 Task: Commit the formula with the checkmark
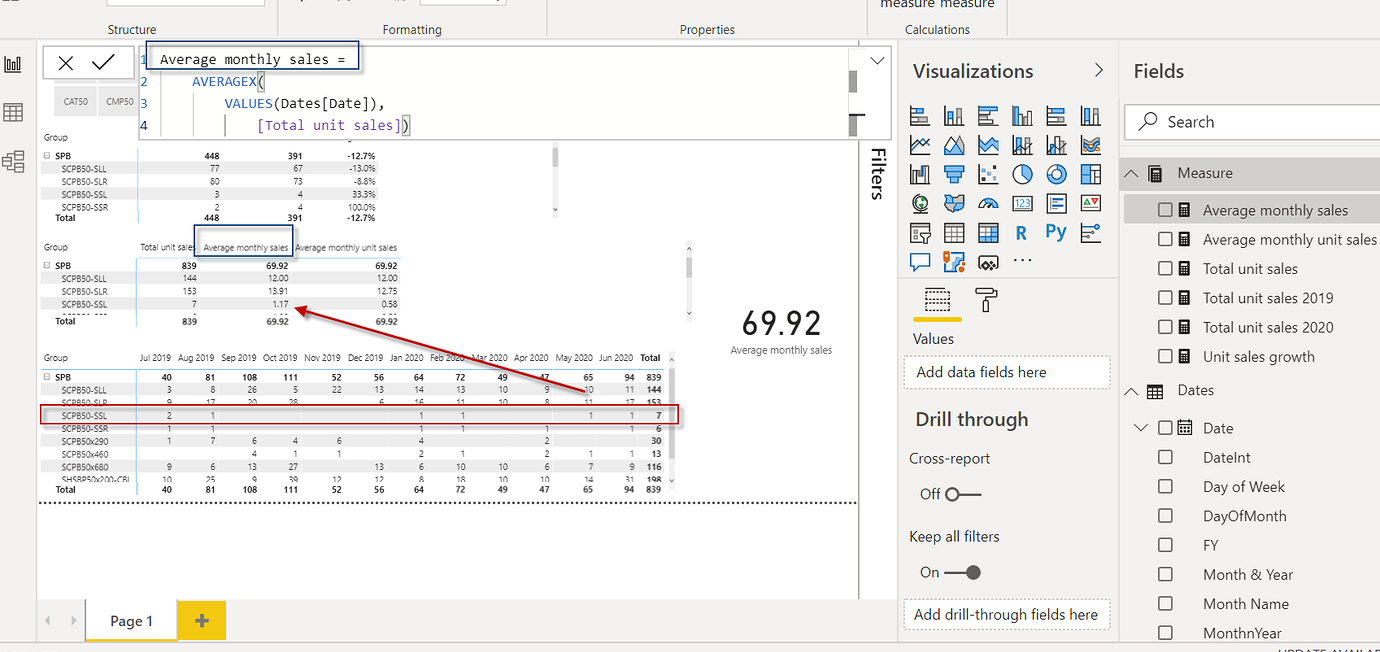(x=103, y=63)
